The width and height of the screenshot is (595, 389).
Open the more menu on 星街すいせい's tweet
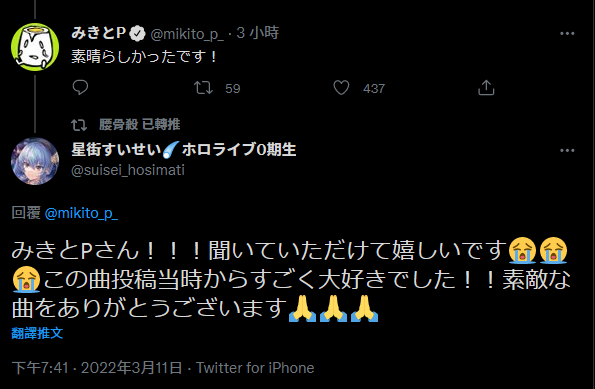pos(567,150)
